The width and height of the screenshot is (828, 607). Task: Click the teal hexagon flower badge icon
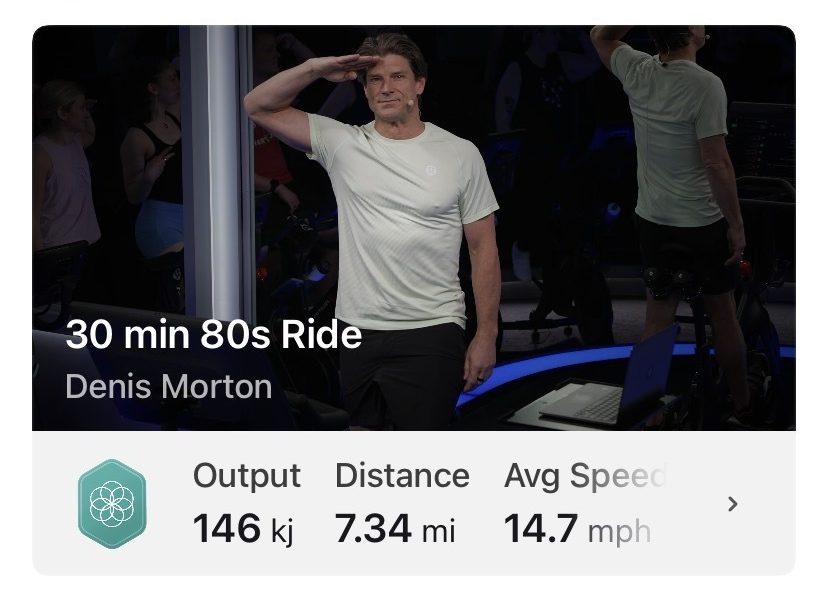point(112,503)
